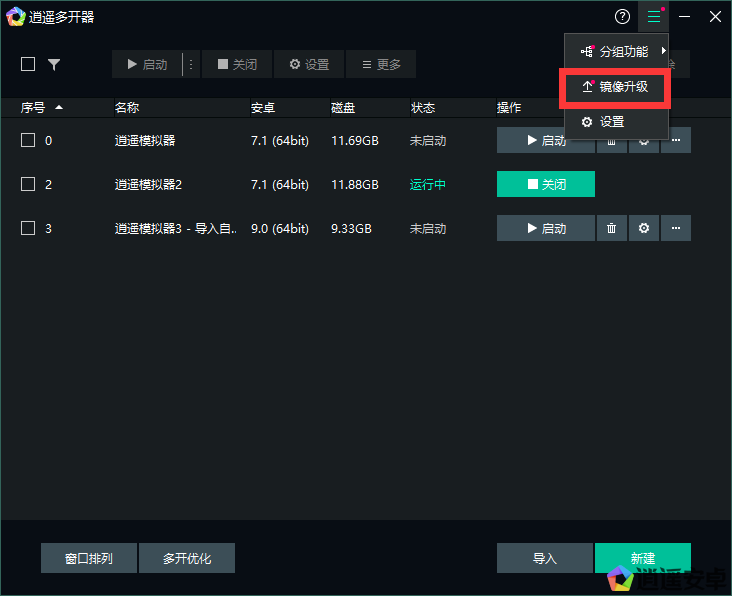Image resolution: width=732 pixels, height=596 pixels.
Task: Sort by the 序号 column header
Action: [x=41, y=107]
